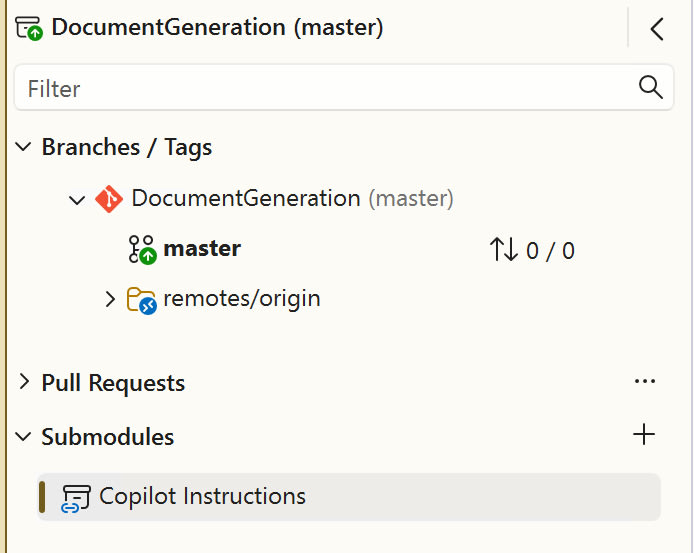Click the Submodules heading
This screenshot has width=694, height=553.
point(108,437)
